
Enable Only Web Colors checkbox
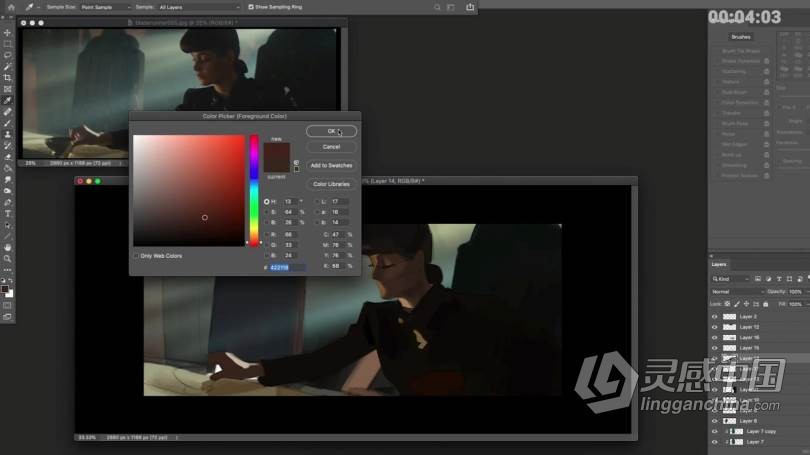coord(136,256)
